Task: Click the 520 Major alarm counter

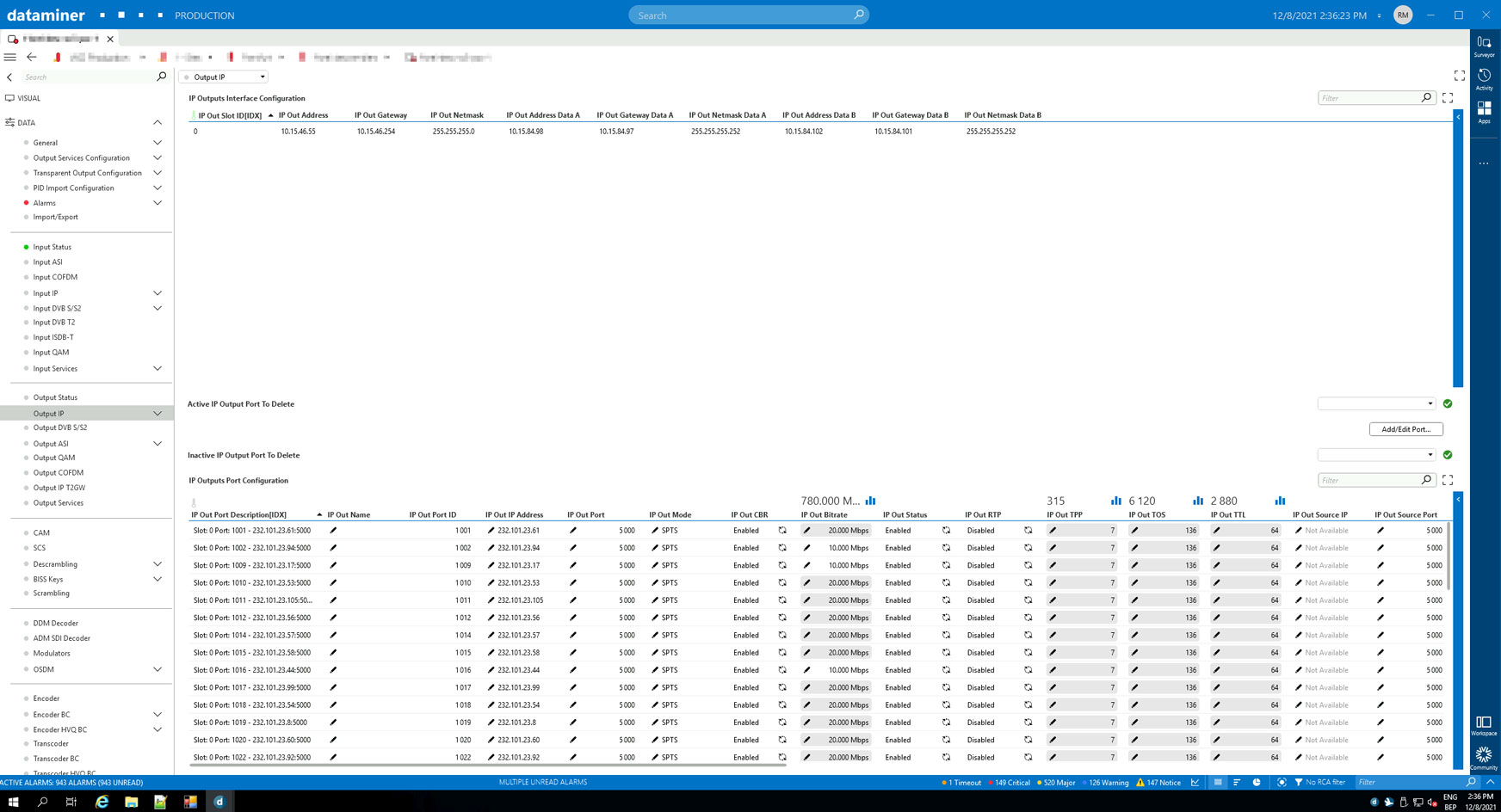Action: tap(1056, 783)
